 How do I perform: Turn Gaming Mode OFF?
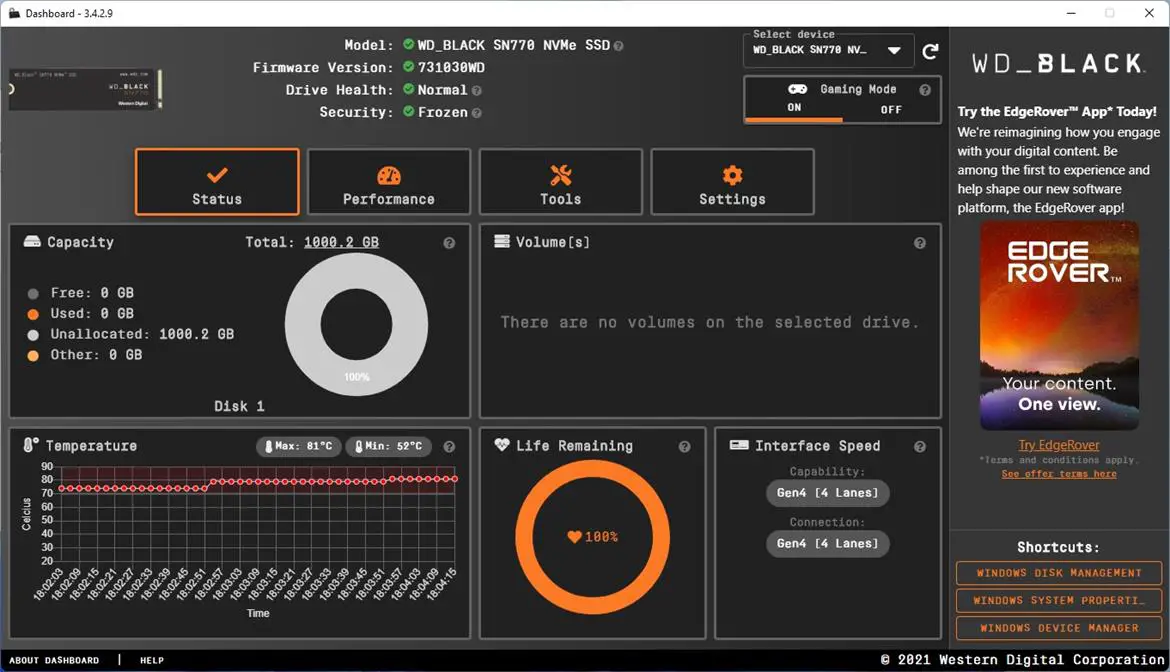tap(891, 110)
